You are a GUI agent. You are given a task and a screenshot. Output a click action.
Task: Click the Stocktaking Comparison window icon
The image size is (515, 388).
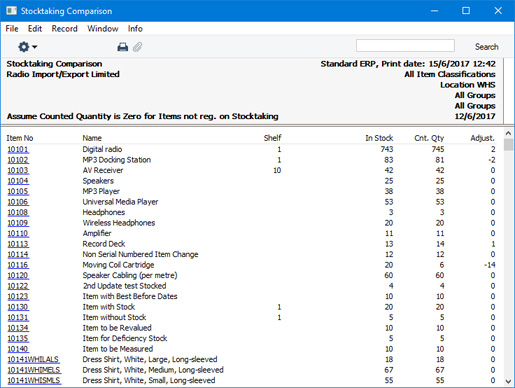(x=12, y=11)
